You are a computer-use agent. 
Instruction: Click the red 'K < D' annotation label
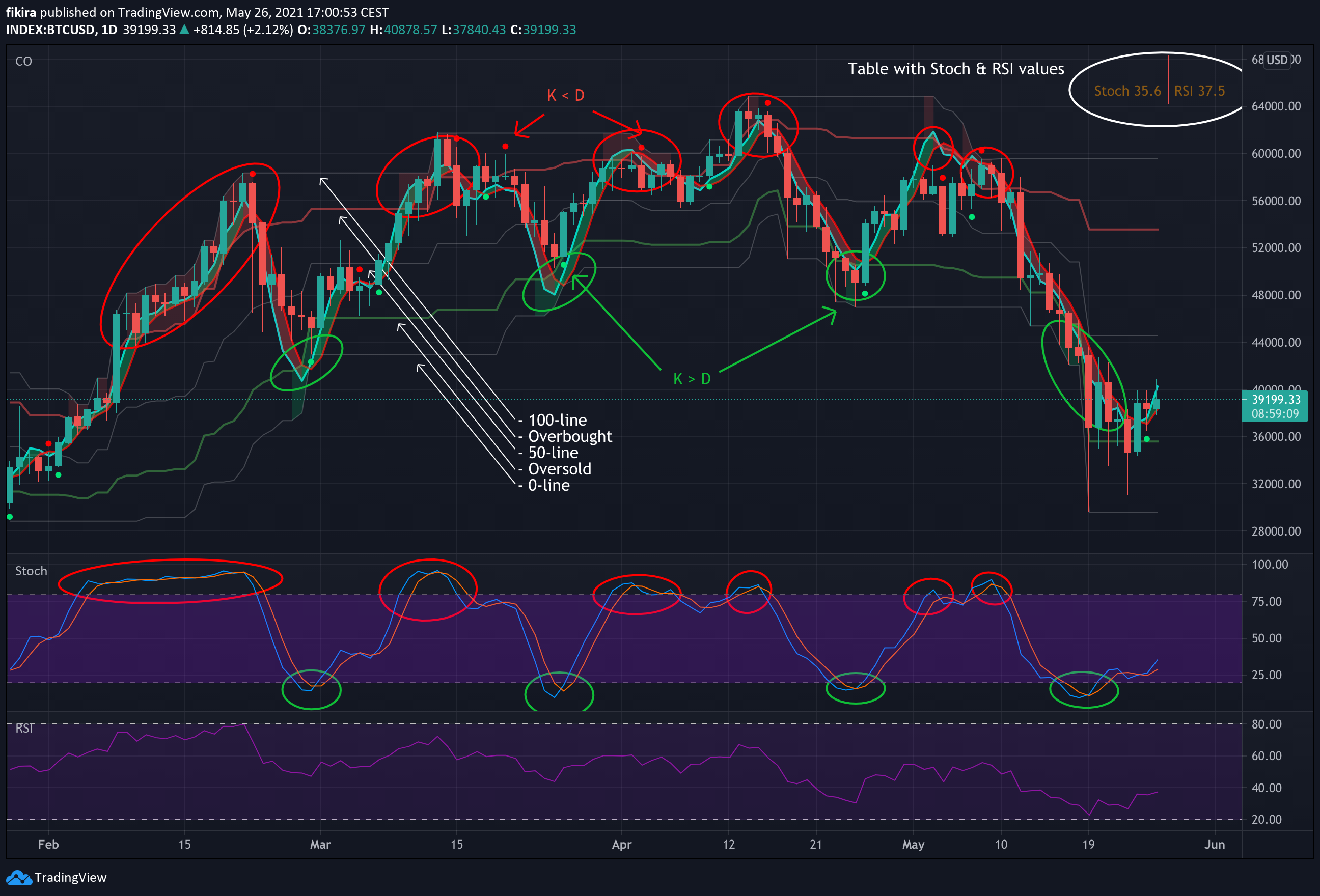point(566,95)
